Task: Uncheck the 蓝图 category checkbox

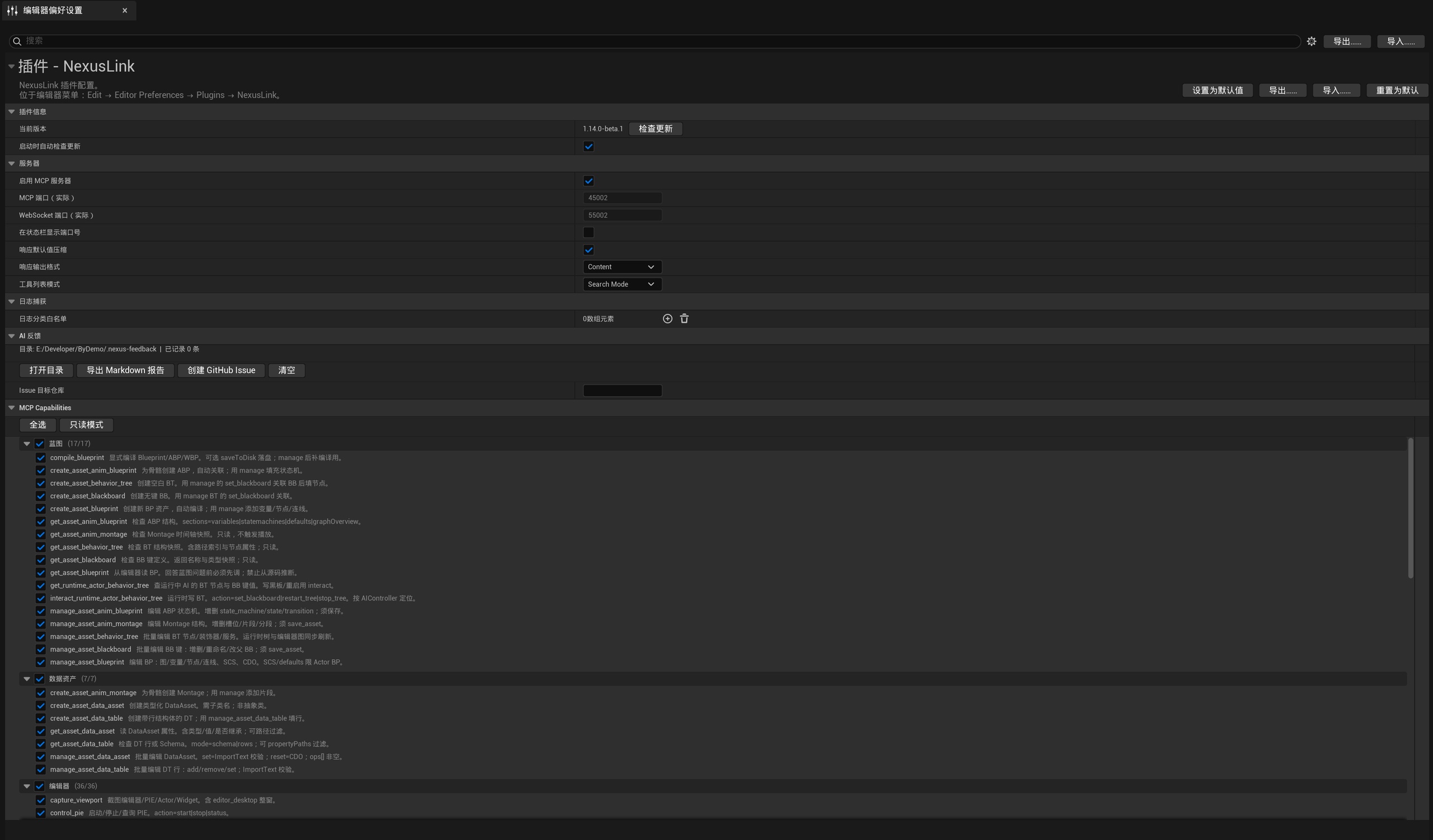Action: (x=39, y=444)
